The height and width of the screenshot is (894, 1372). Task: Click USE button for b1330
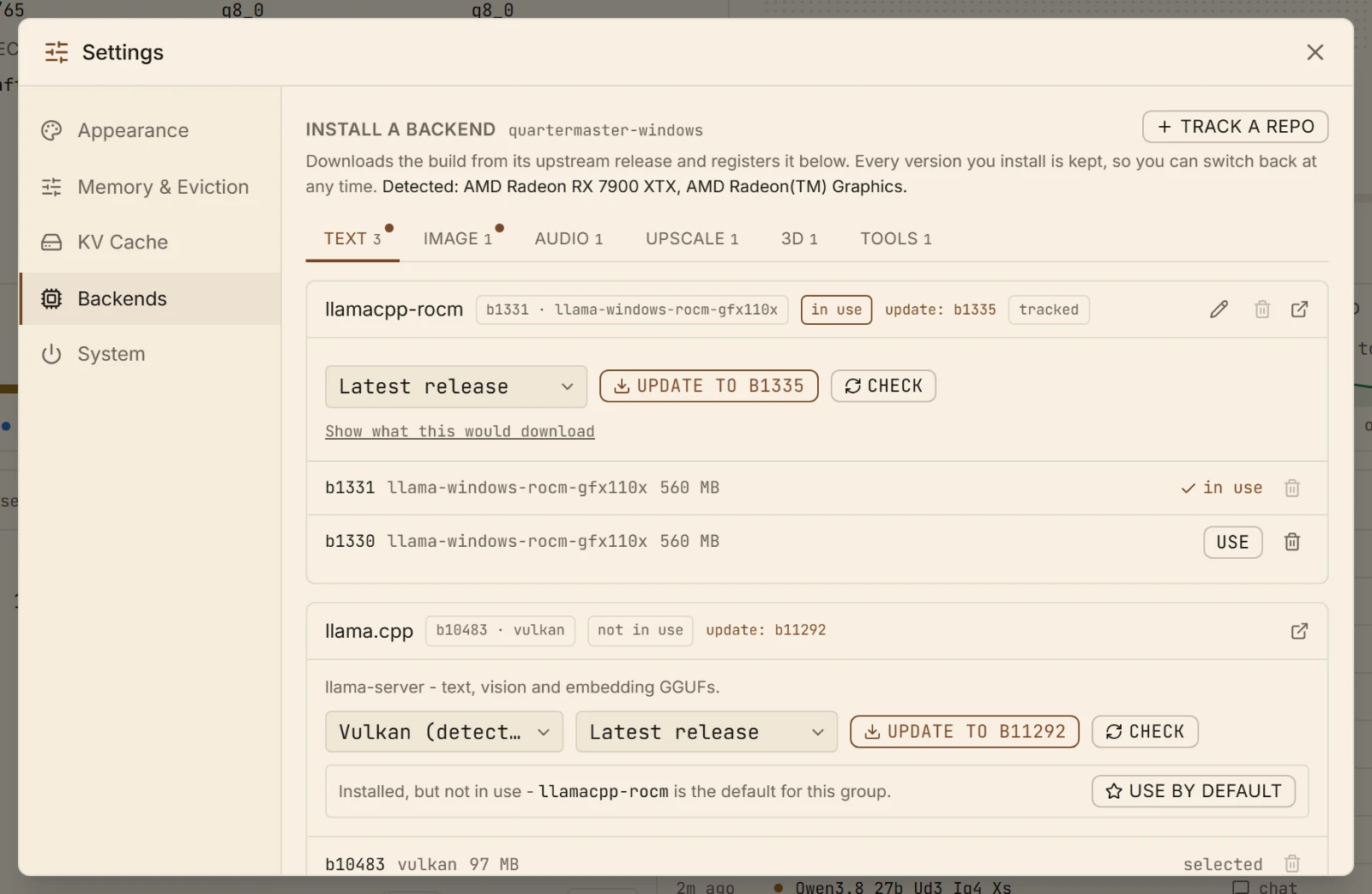tap(1233, 543)
